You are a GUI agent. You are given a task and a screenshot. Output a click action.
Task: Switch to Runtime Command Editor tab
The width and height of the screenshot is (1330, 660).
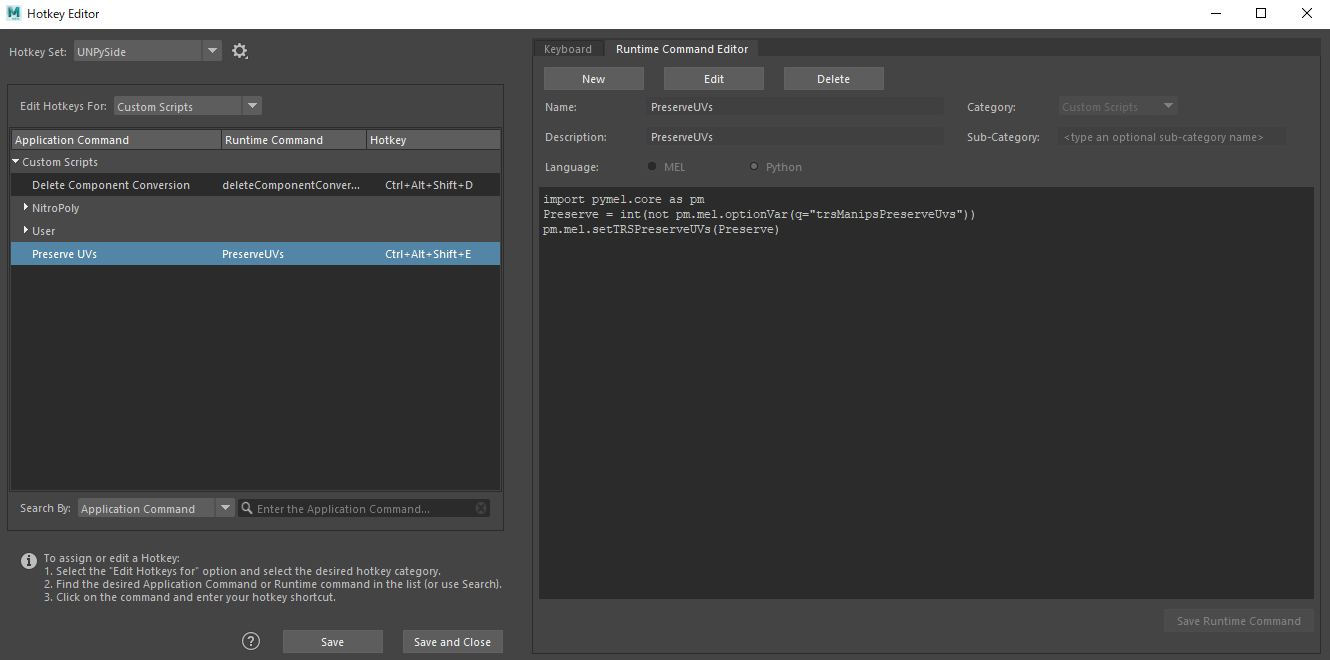681,49
